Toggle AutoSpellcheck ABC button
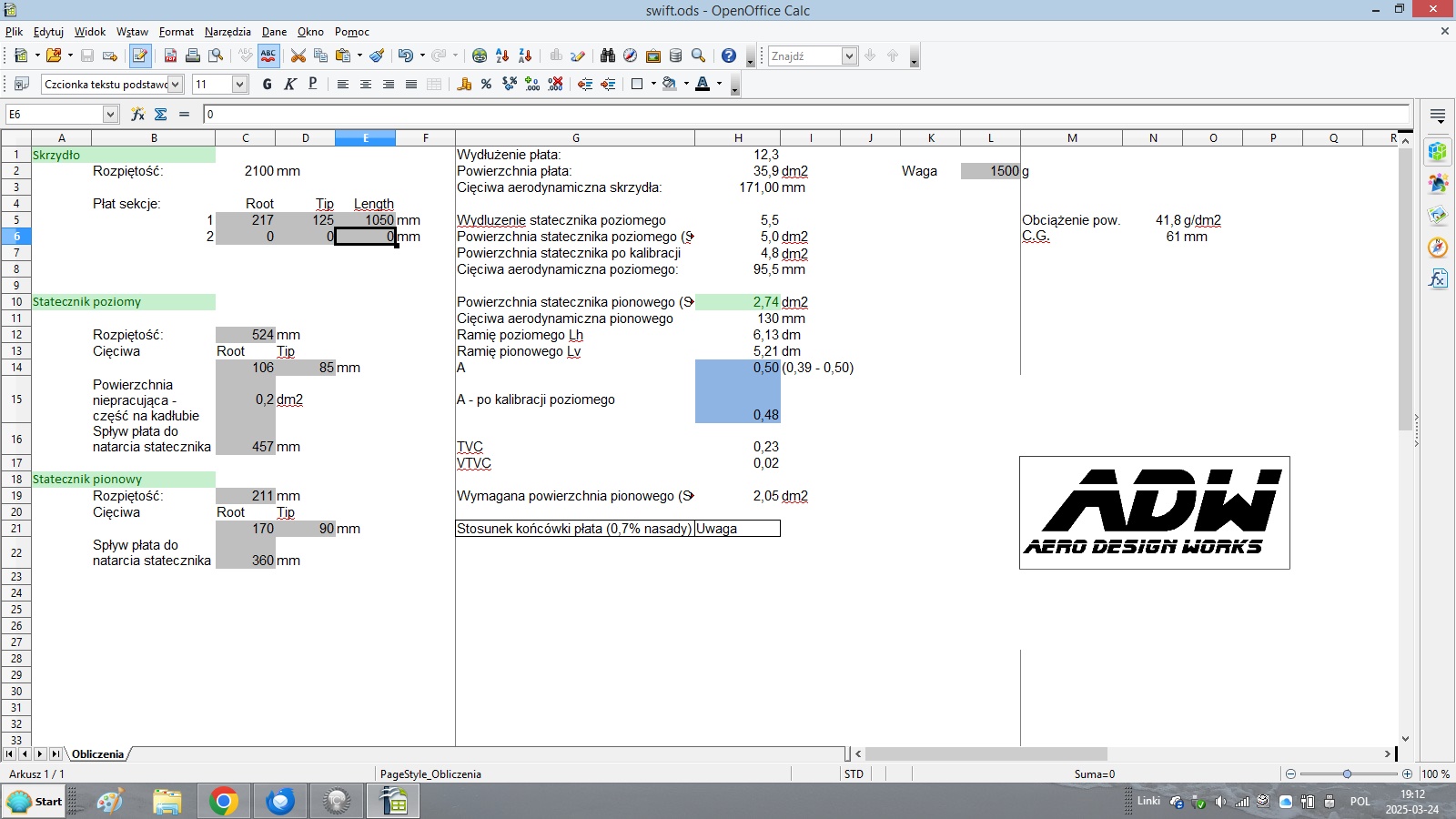The image size is (1456, 819). (x=268, y=56)
